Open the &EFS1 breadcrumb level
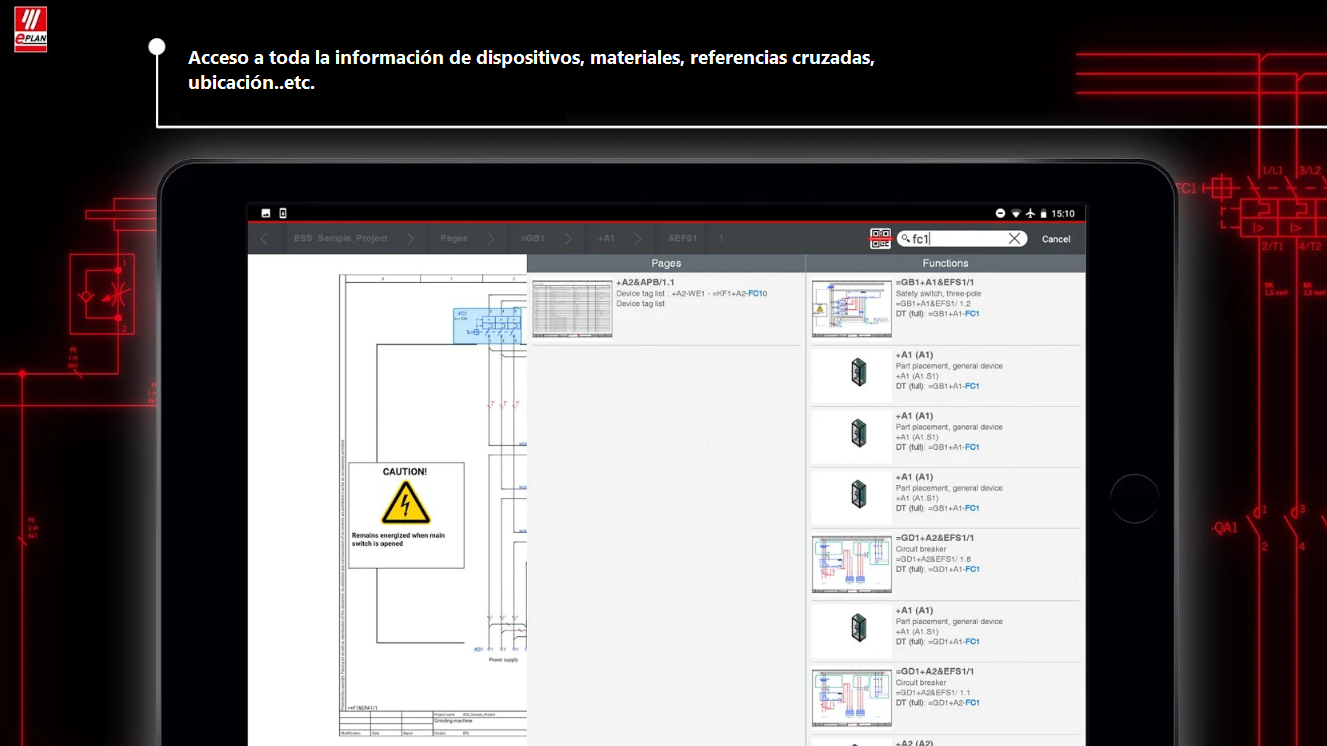The width and height of the screenshot is (1327, 746). point(682,239)
